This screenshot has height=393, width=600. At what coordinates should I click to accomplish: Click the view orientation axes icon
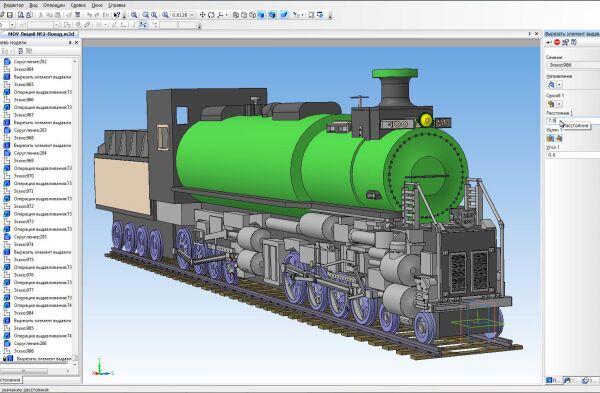tap(220, 15)
